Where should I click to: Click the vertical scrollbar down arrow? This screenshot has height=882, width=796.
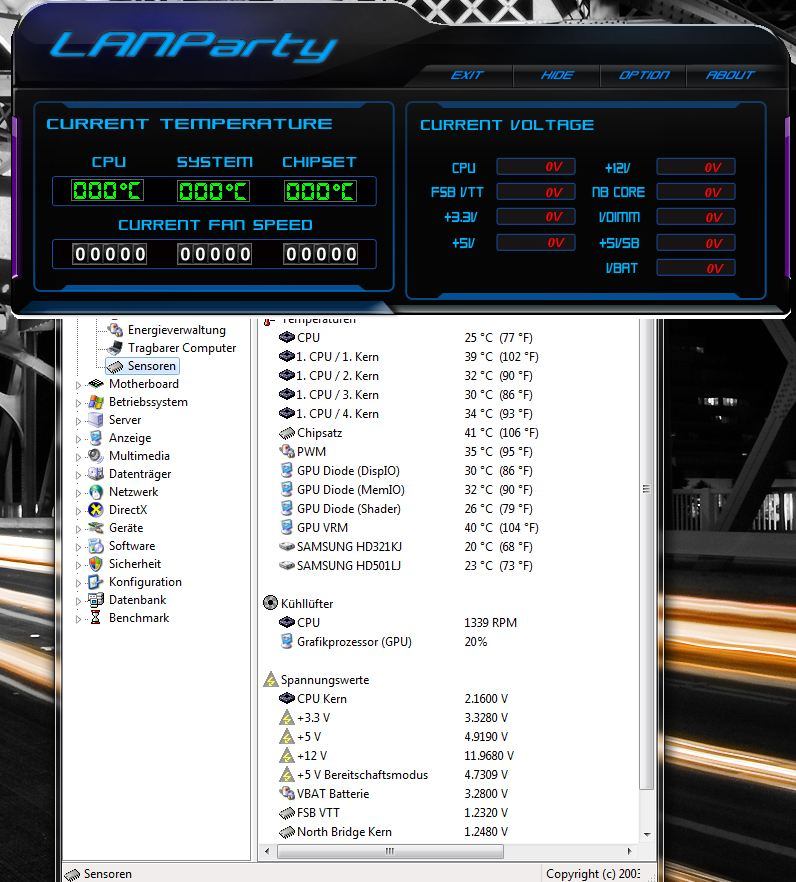click(646, 834)
